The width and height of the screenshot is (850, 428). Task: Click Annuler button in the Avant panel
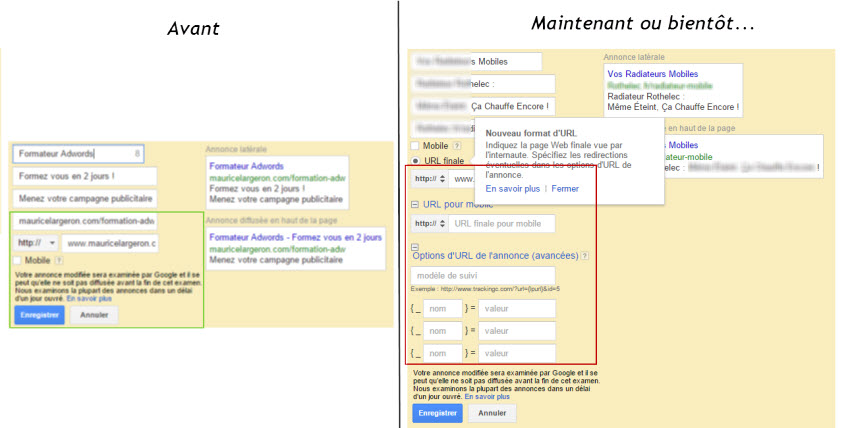pos(94,315)
